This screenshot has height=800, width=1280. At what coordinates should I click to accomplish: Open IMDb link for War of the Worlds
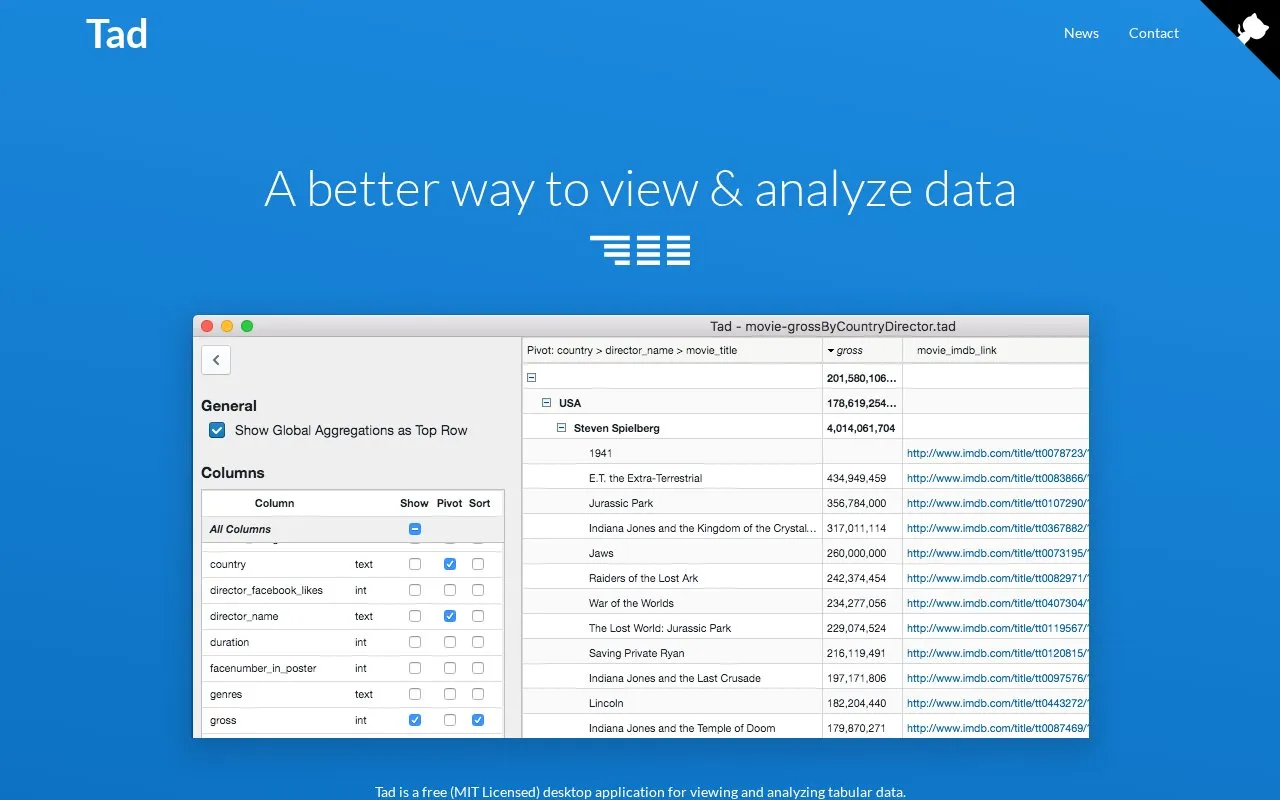997,603
